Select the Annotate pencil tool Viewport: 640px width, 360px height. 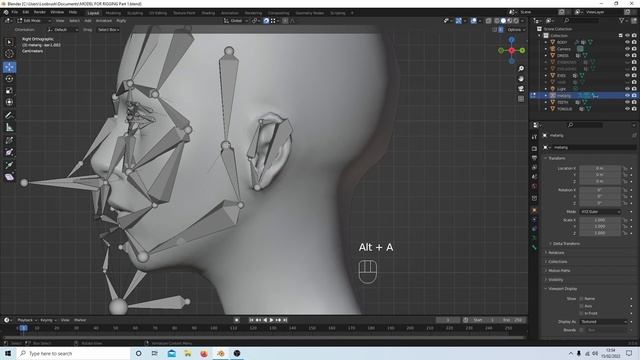tap(9, 116)
